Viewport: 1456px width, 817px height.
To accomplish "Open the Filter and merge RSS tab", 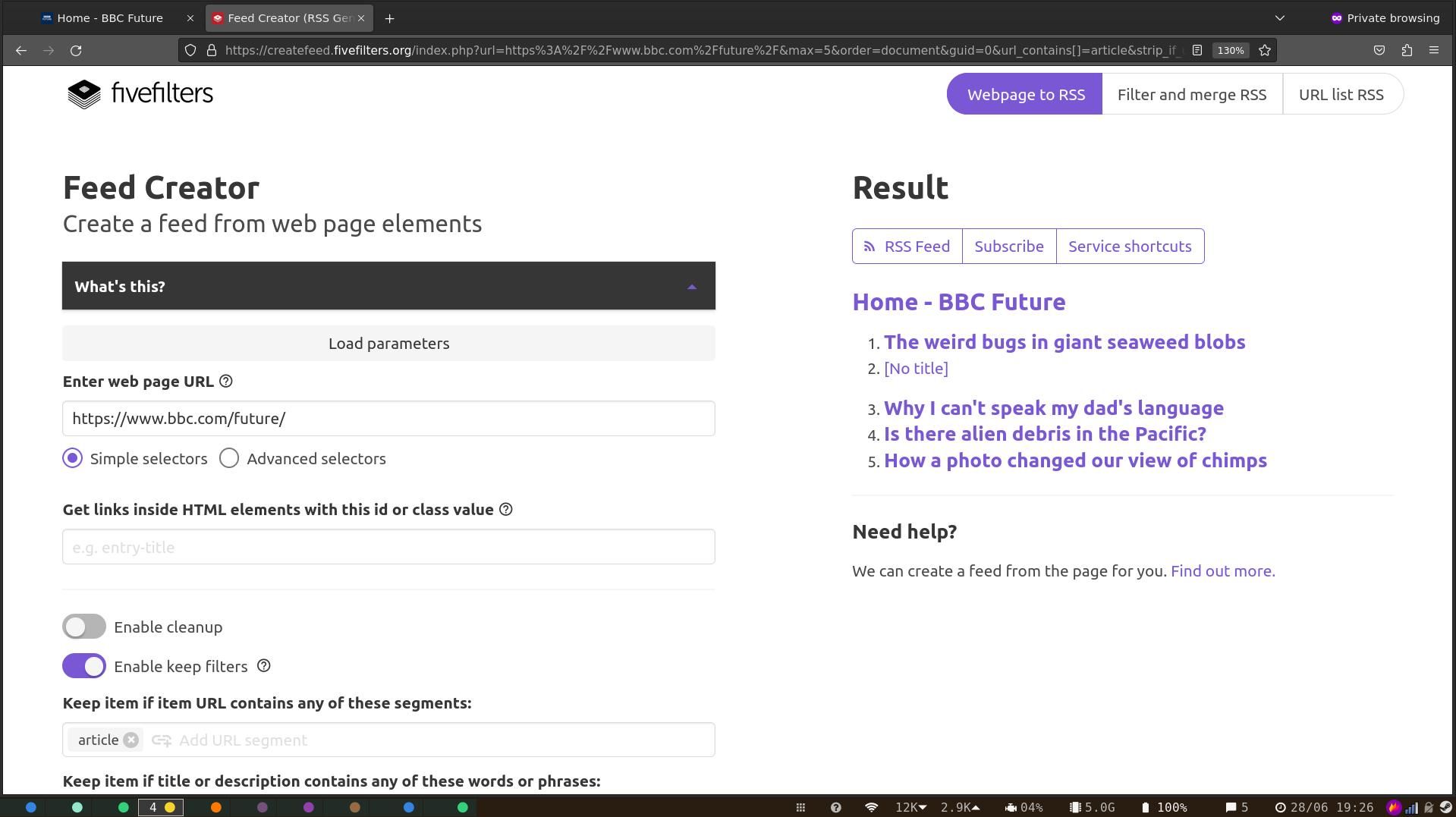I will pyautogui.click(x=1191, y=95).
